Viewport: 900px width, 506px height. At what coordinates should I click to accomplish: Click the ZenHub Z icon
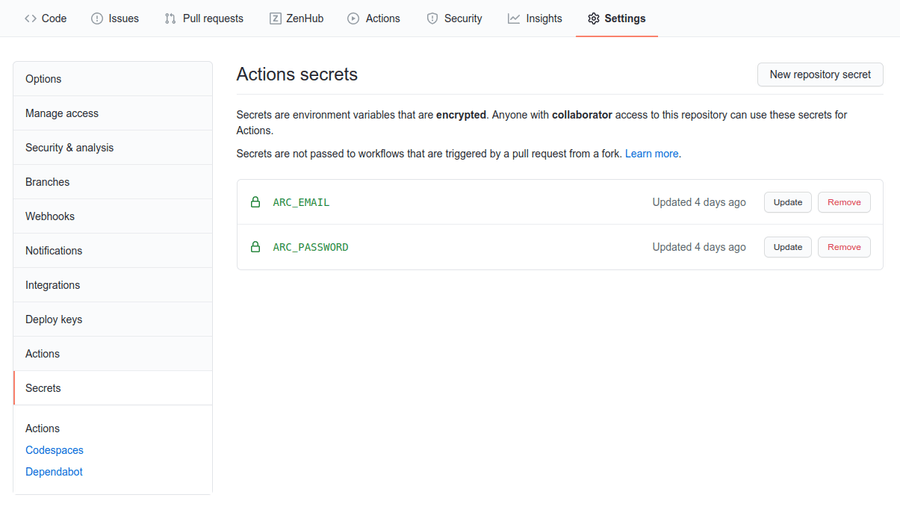coord(276,18)
